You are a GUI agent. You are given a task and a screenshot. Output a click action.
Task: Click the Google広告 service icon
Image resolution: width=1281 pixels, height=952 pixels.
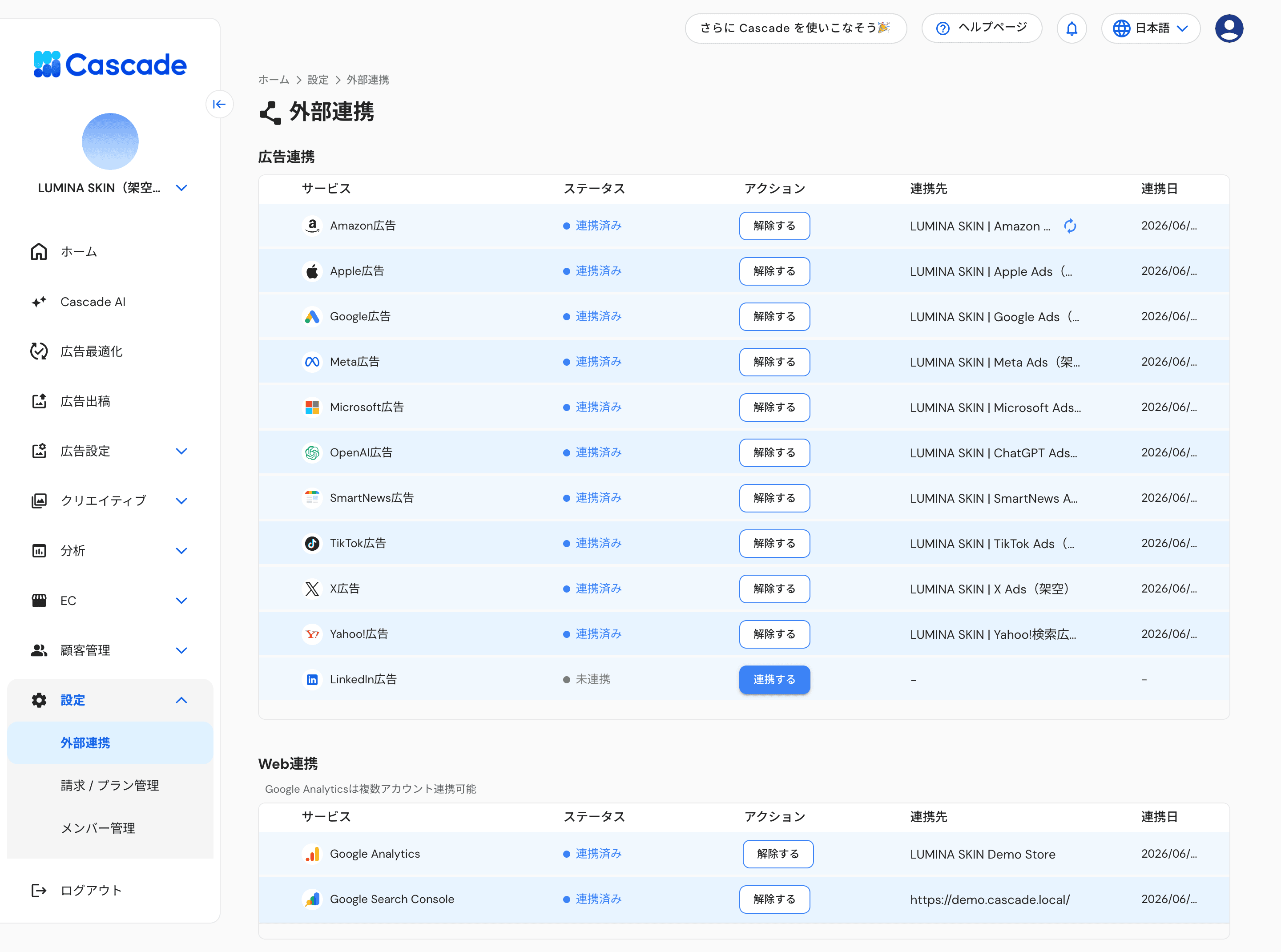pos(312,316)
